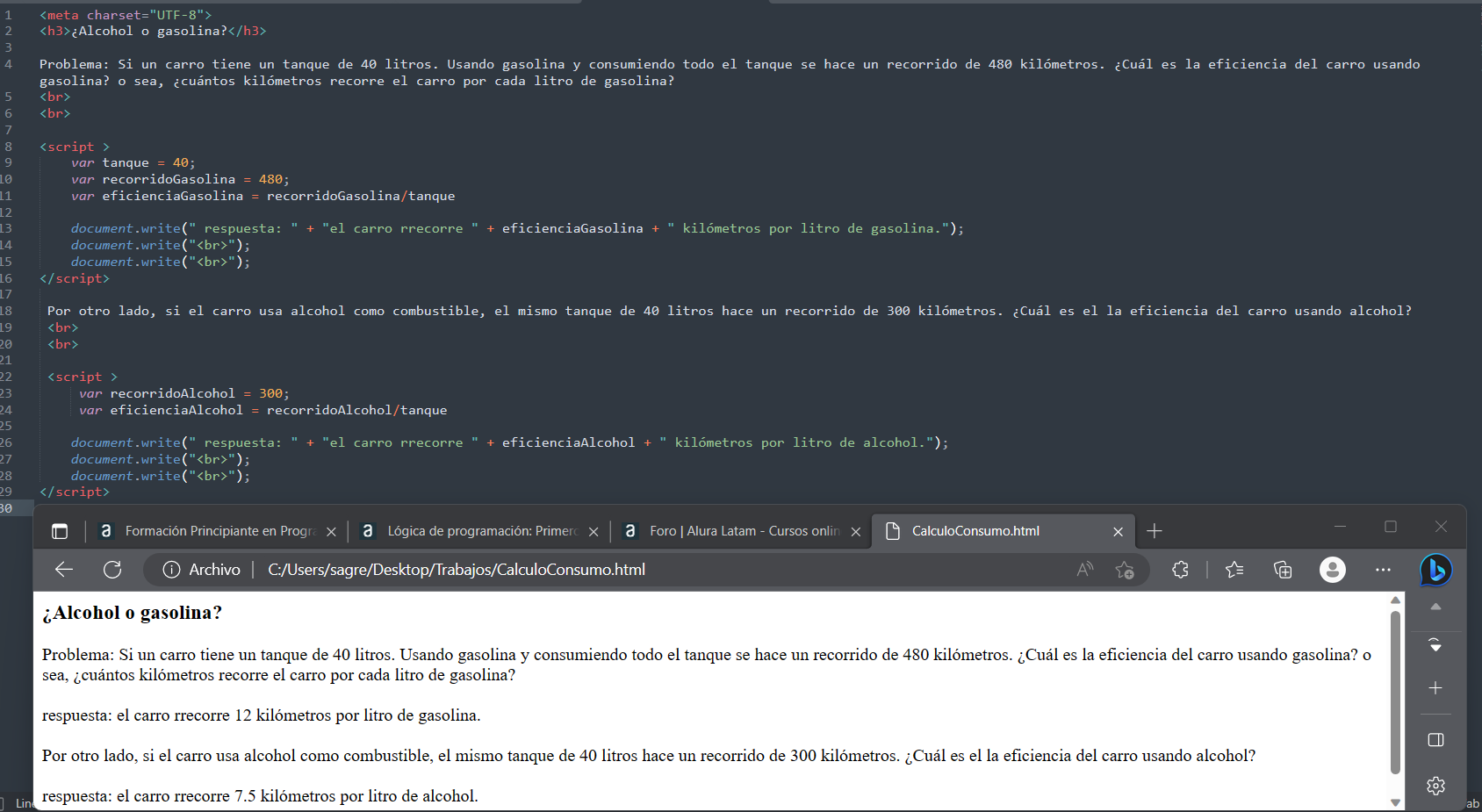Open Settings and more ellipsis menu
The image size is (1482, 812).
[1383, 570]
